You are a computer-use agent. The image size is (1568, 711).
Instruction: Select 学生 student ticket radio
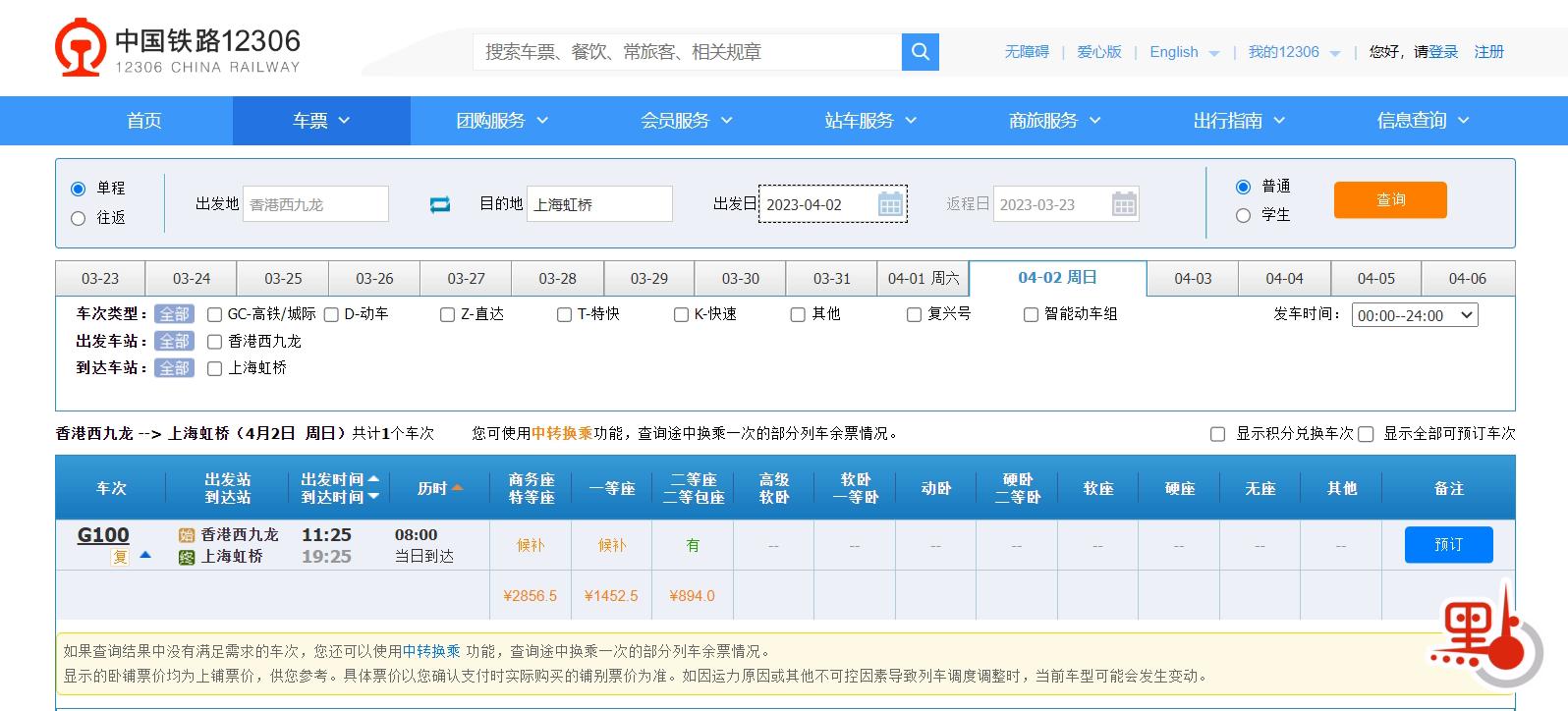(x=1243, y=215)
